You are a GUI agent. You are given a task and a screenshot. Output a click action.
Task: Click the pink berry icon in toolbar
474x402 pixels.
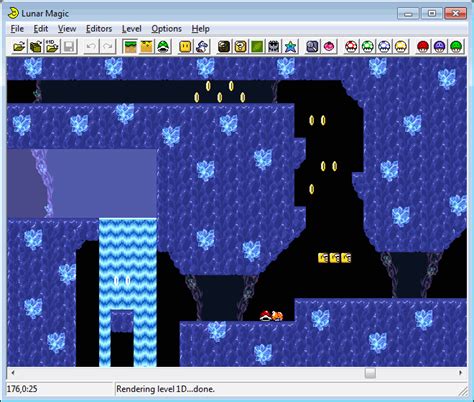(x=329, y=46)
